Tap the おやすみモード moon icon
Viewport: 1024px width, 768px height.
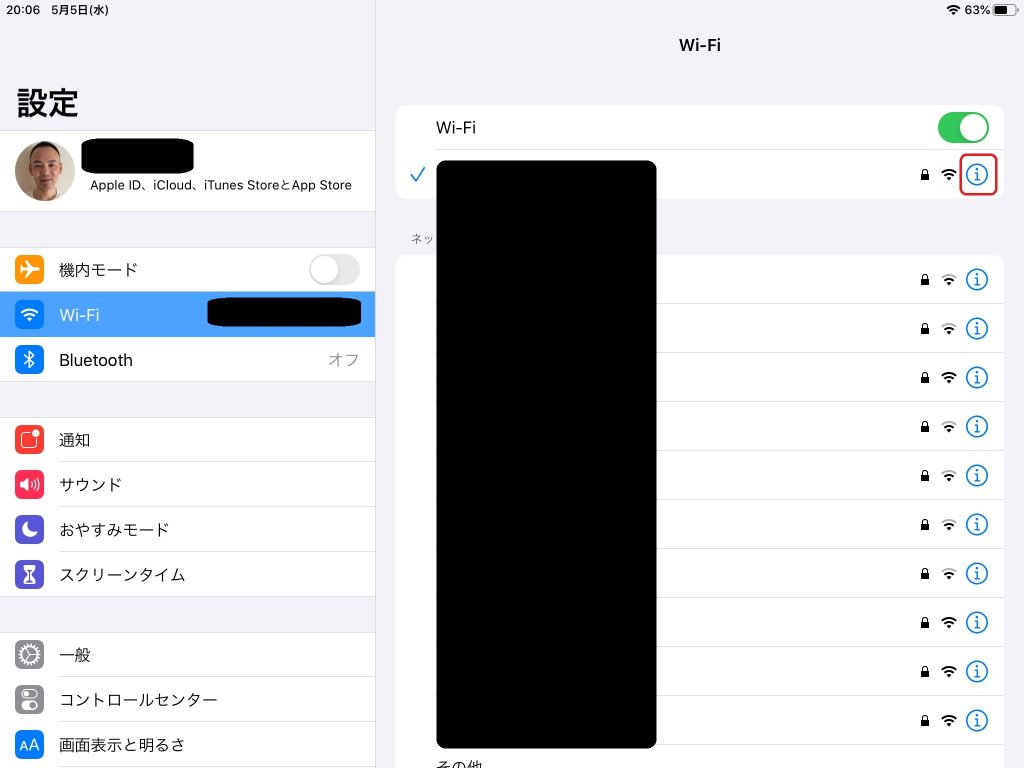30,530
